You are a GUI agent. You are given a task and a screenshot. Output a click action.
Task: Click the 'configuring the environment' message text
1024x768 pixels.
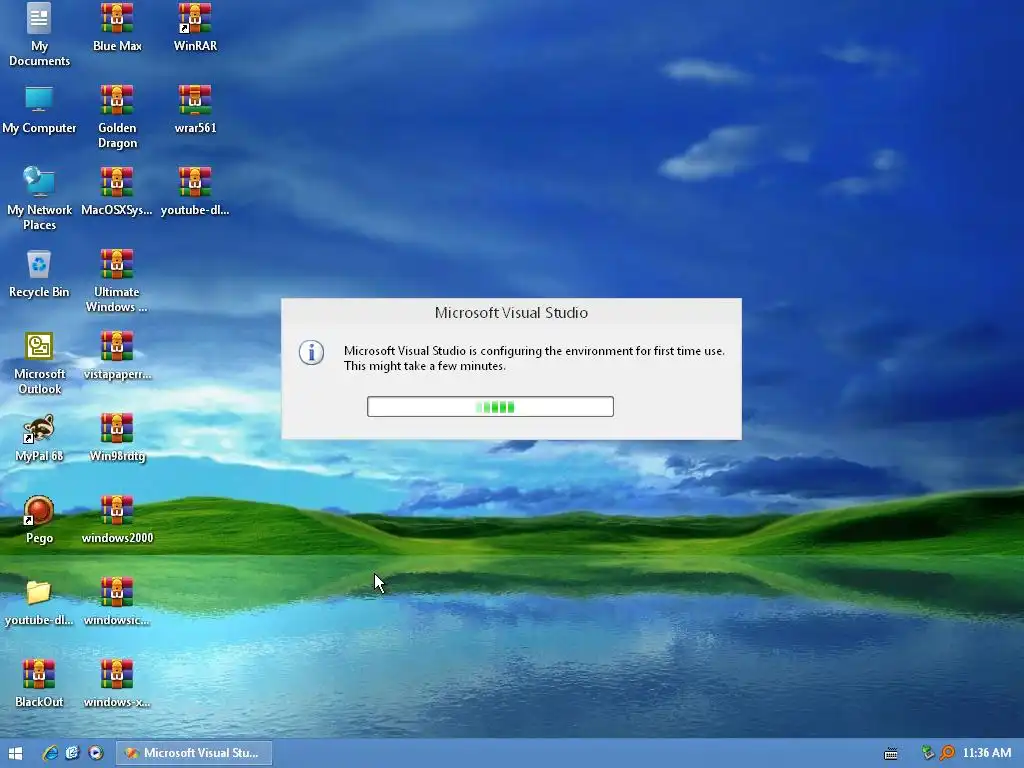(x=534, y=351)
